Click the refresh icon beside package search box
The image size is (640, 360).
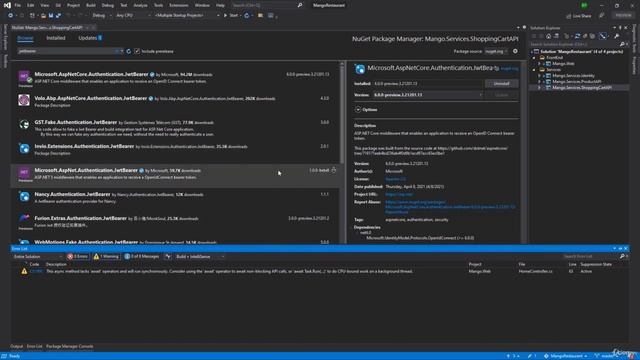129,51
